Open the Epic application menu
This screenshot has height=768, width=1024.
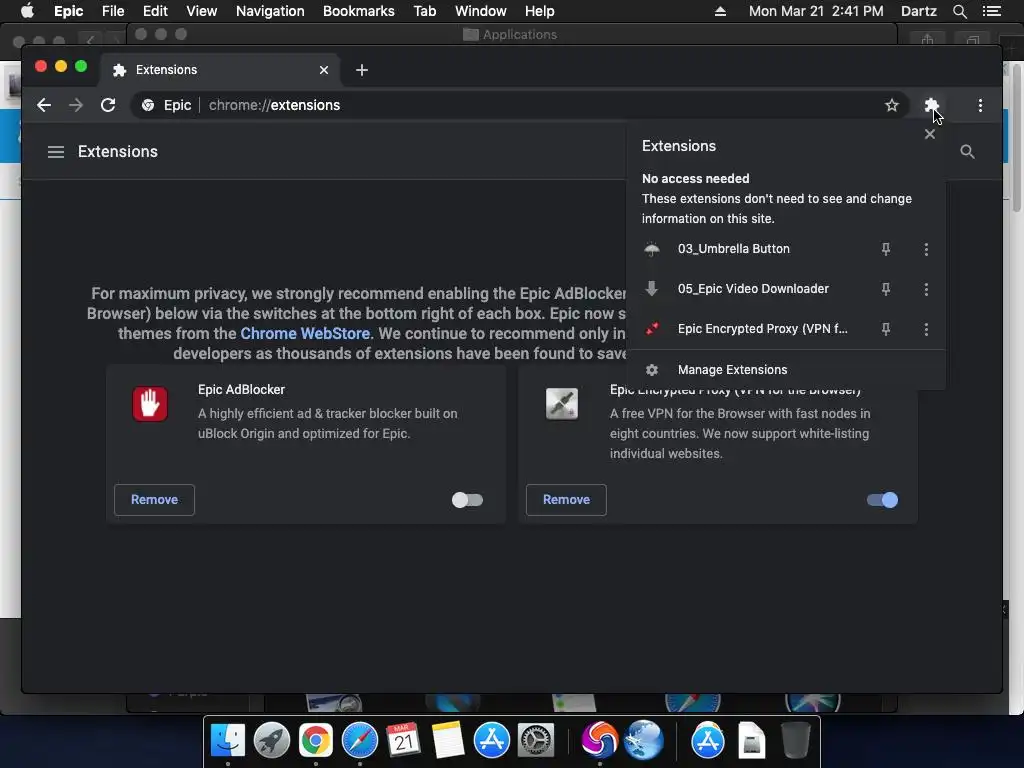[68, 11]
